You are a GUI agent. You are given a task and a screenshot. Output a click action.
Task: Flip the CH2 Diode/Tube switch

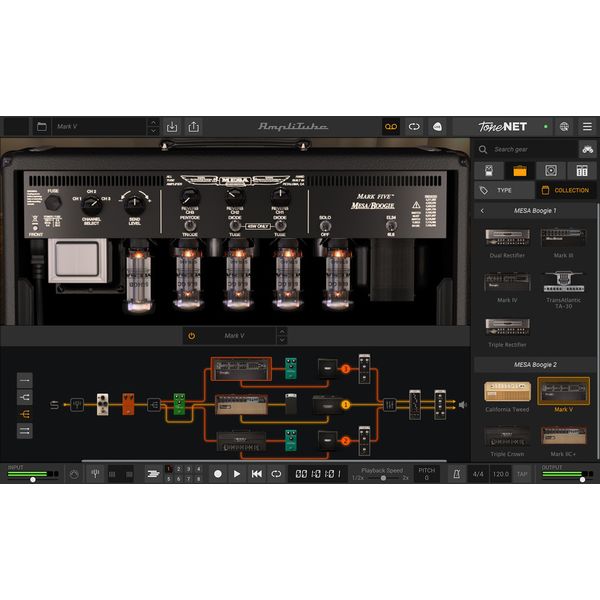[235, 226]
